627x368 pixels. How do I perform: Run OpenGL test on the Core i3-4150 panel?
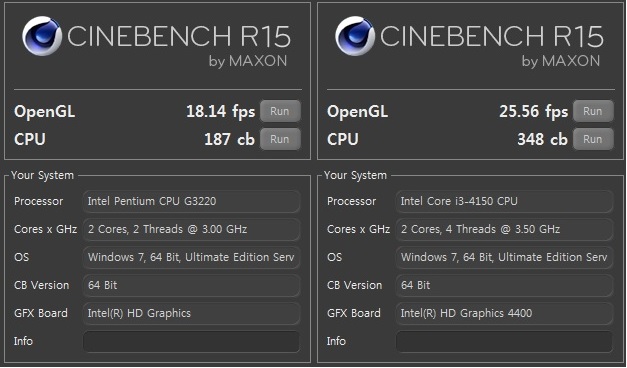[x=593, y=111]
